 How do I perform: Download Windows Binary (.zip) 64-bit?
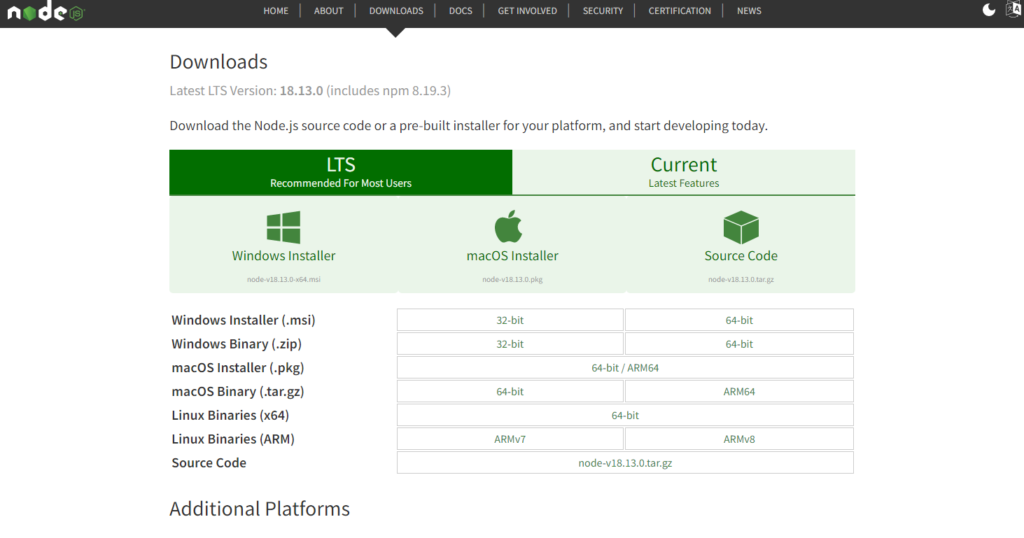pyautogui.click(x=739, y=344)
